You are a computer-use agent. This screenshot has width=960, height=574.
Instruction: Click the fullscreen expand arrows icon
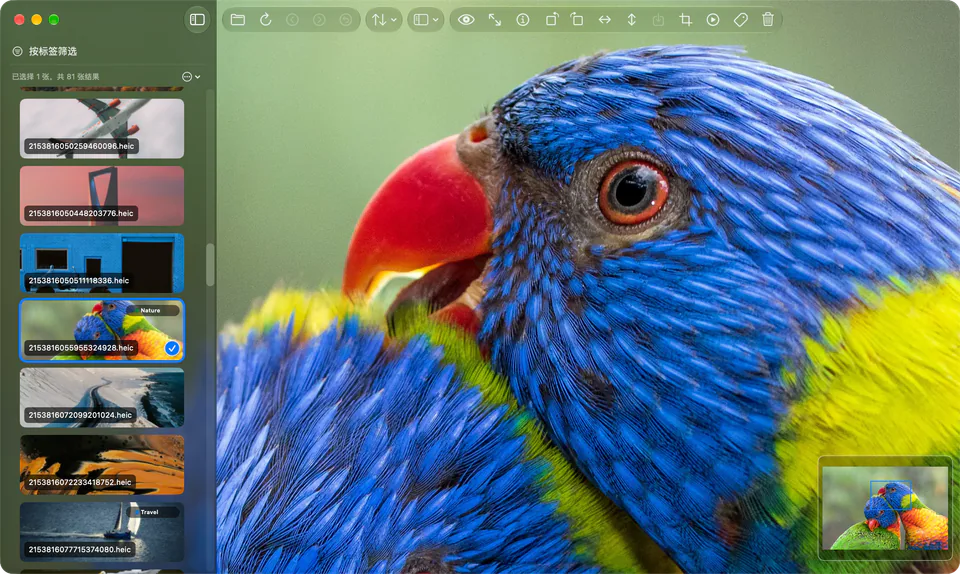tap(495, 20)
